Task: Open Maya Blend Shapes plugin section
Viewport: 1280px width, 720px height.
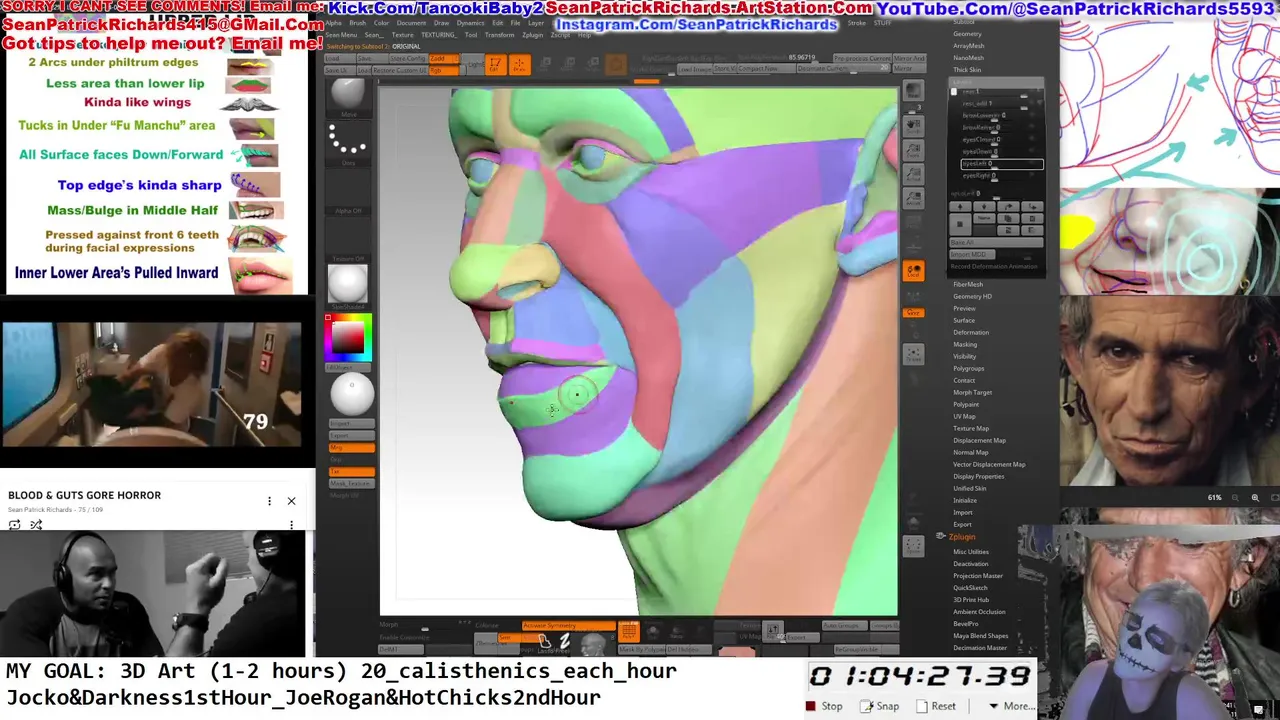Action: (x=981, y=636)
